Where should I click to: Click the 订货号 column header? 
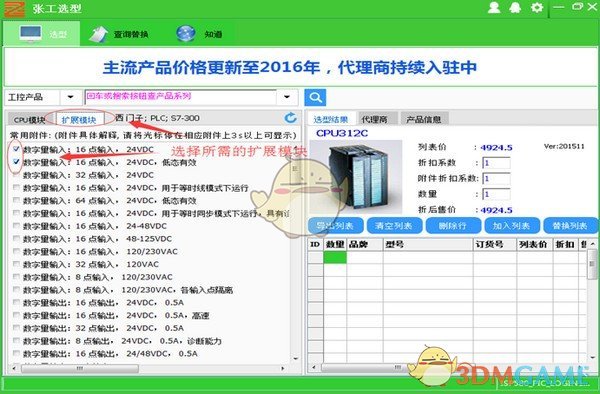point(495,244)
